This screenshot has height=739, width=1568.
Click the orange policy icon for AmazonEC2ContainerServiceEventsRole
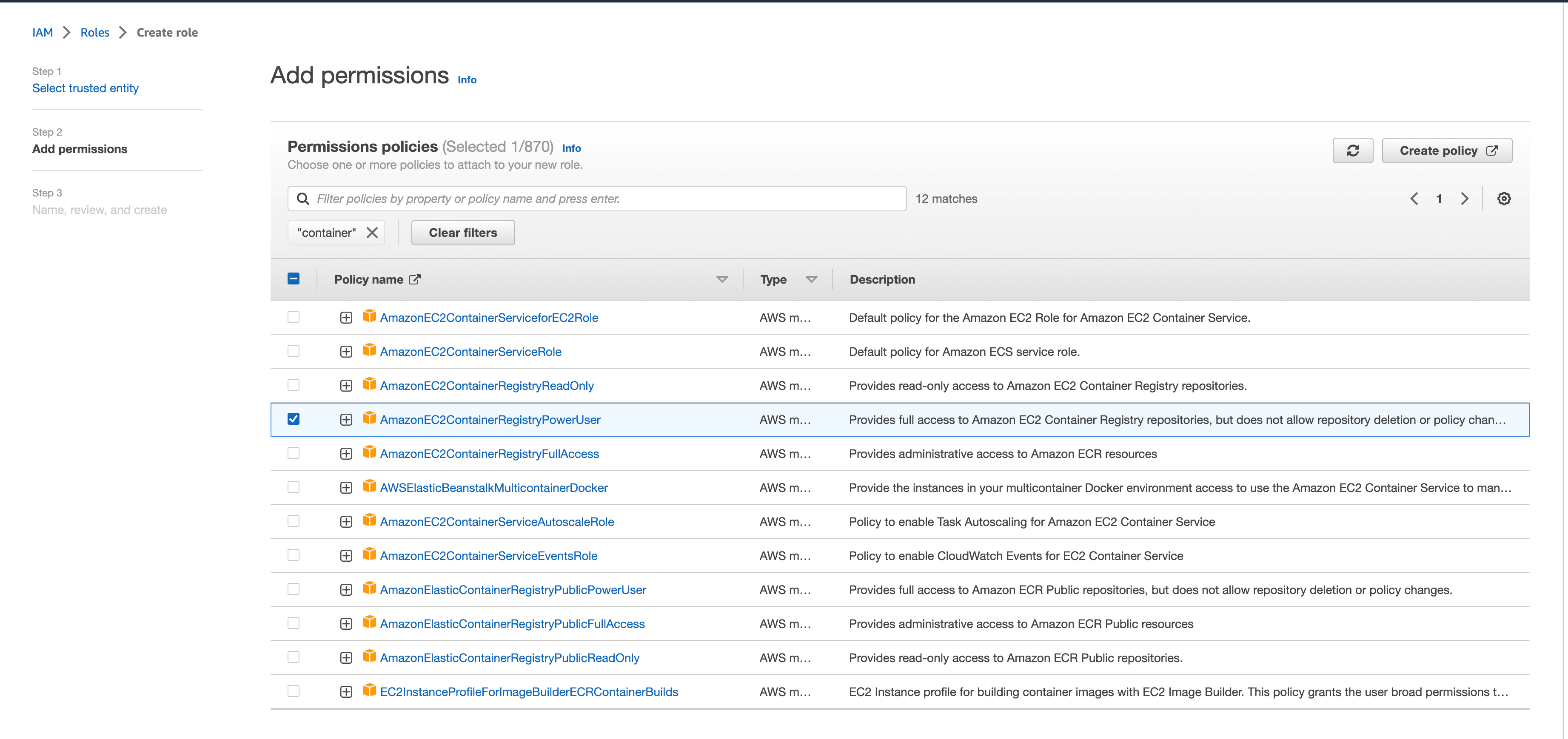[369, 554]
